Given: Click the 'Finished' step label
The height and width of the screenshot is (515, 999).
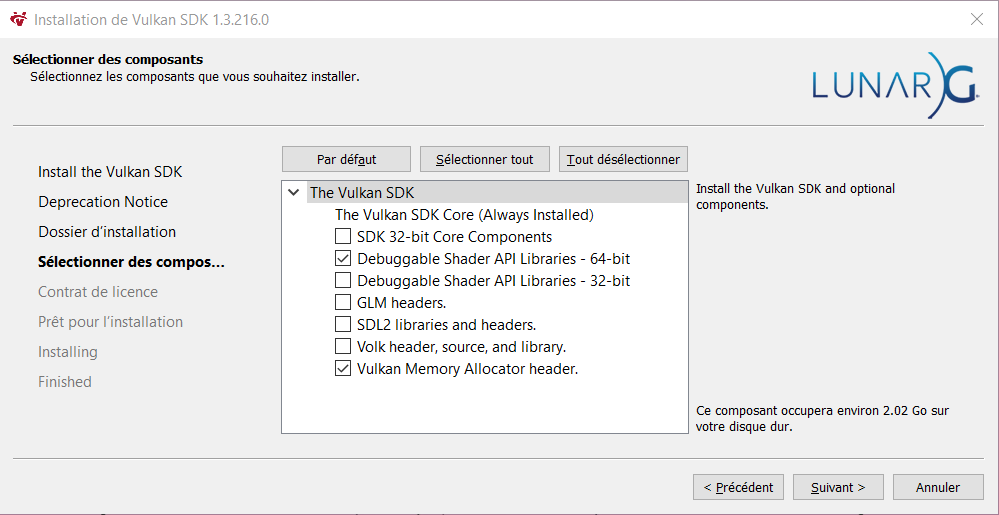Looking at the screenshot, I should [64, 382].
